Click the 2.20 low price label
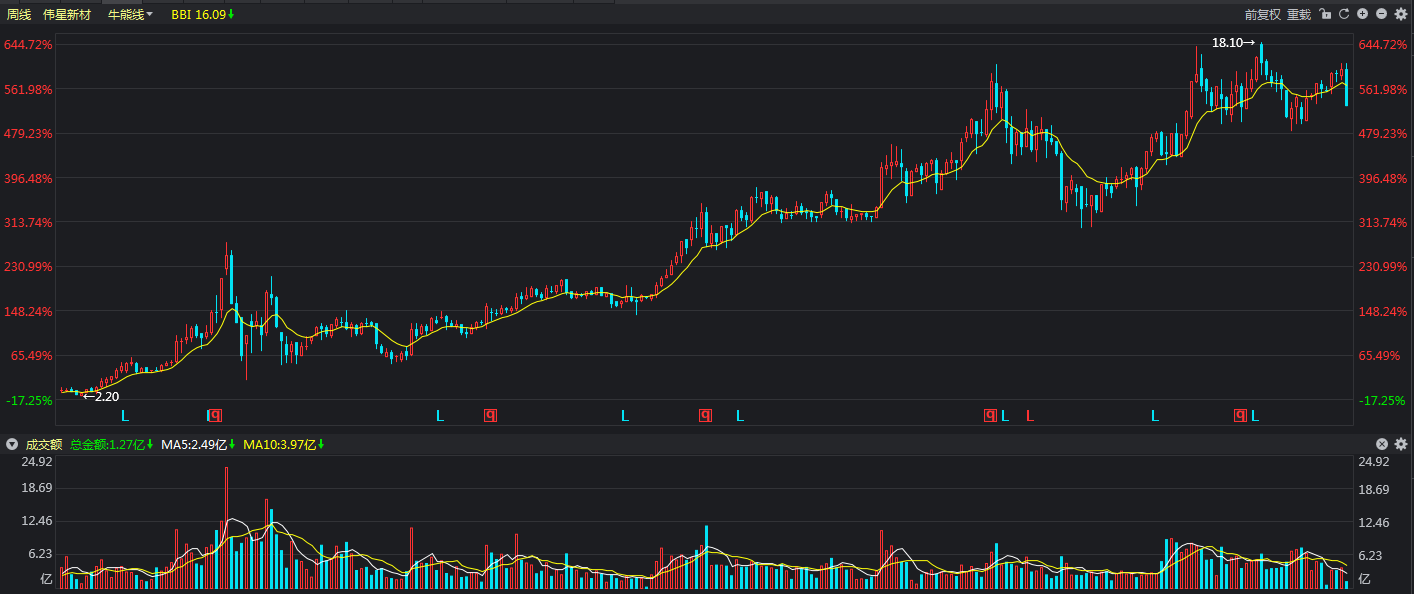This screenshot has width=1414, height=594. pyautogui.click(x=101, y=397)
